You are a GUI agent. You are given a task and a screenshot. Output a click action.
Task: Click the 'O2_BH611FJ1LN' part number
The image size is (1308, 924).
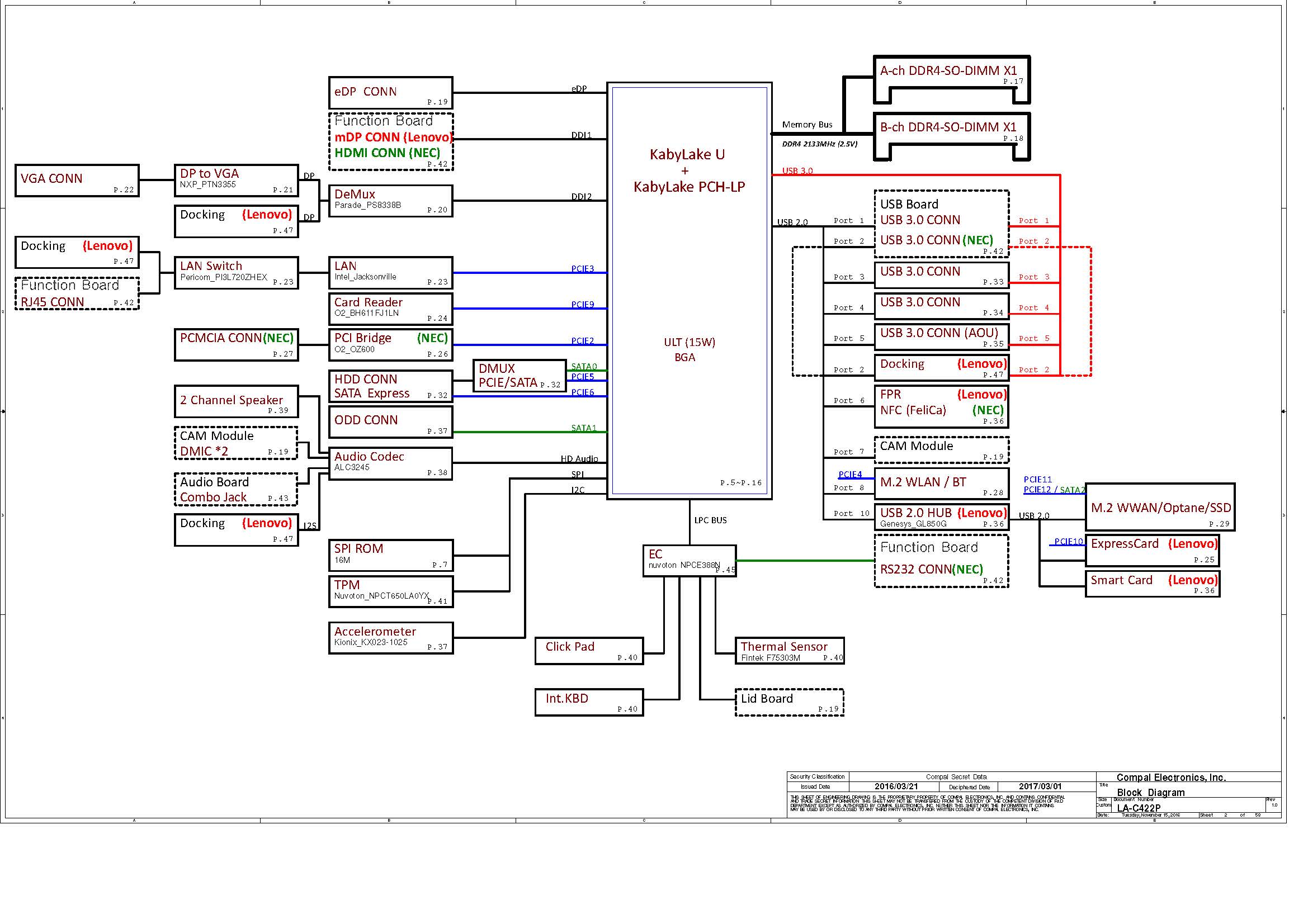pos(366,313)
